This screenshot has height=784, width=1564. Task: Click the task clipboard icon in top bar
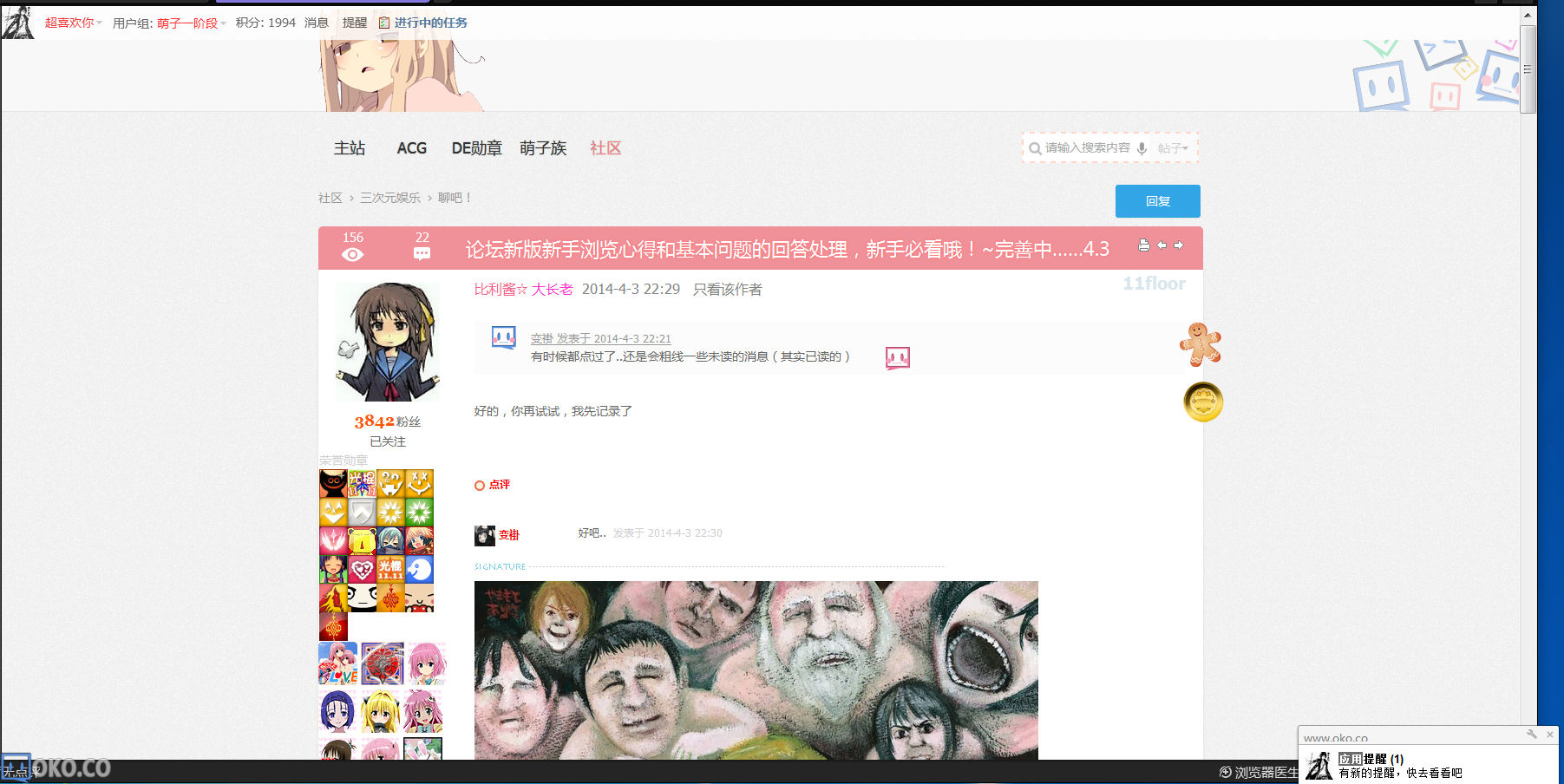tap(384, 23)
